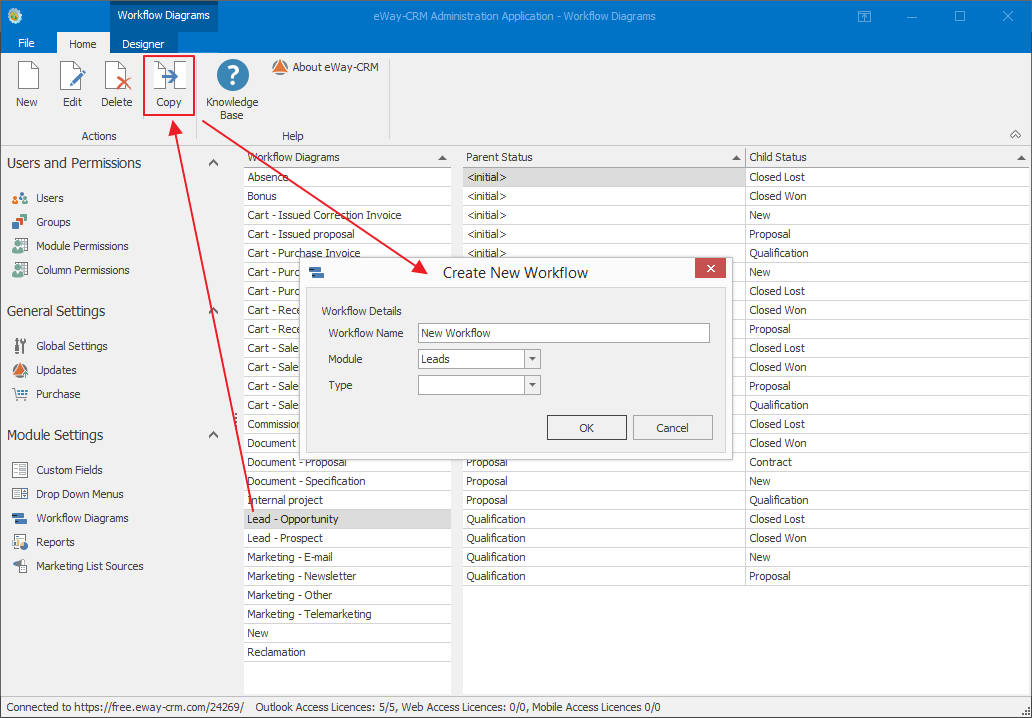
Task: Click the Workflow Name input field
Action: (564, 333)
